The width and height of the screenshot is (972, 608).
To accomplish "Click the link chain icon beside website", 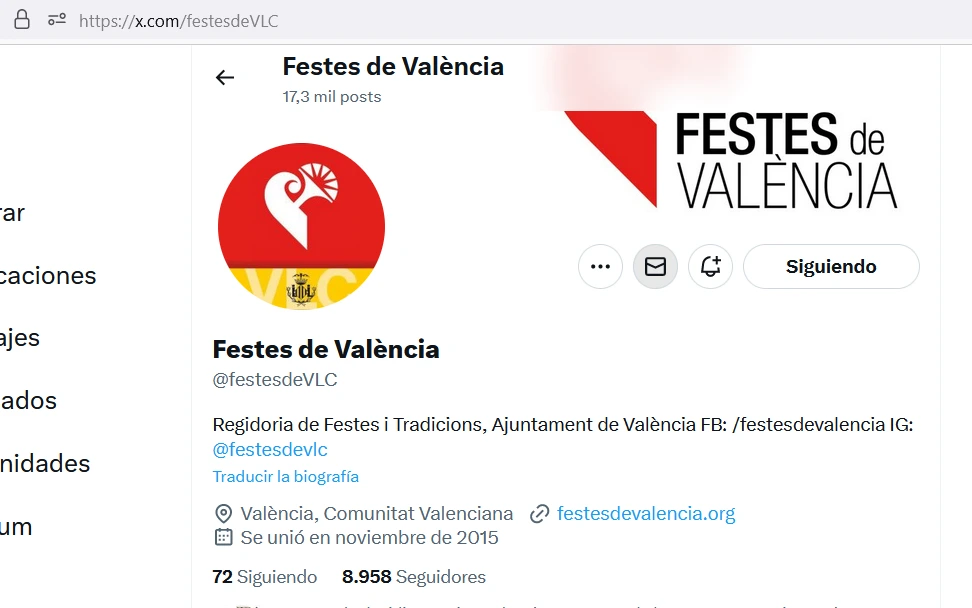I will 539,514.
